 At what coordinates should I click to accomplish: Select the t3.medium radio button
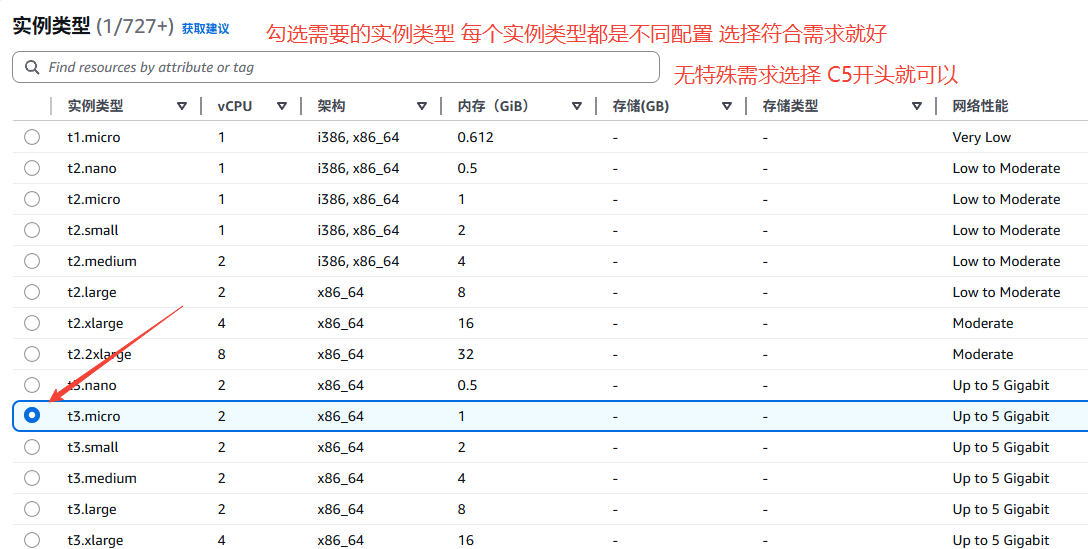pos(32,478)
